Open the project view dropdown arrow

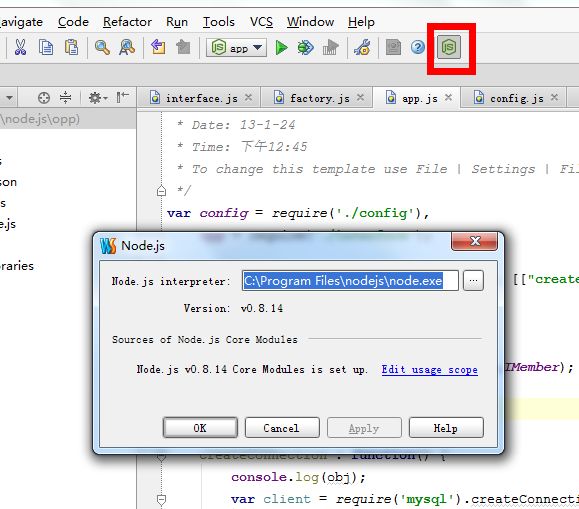point(10,98)
